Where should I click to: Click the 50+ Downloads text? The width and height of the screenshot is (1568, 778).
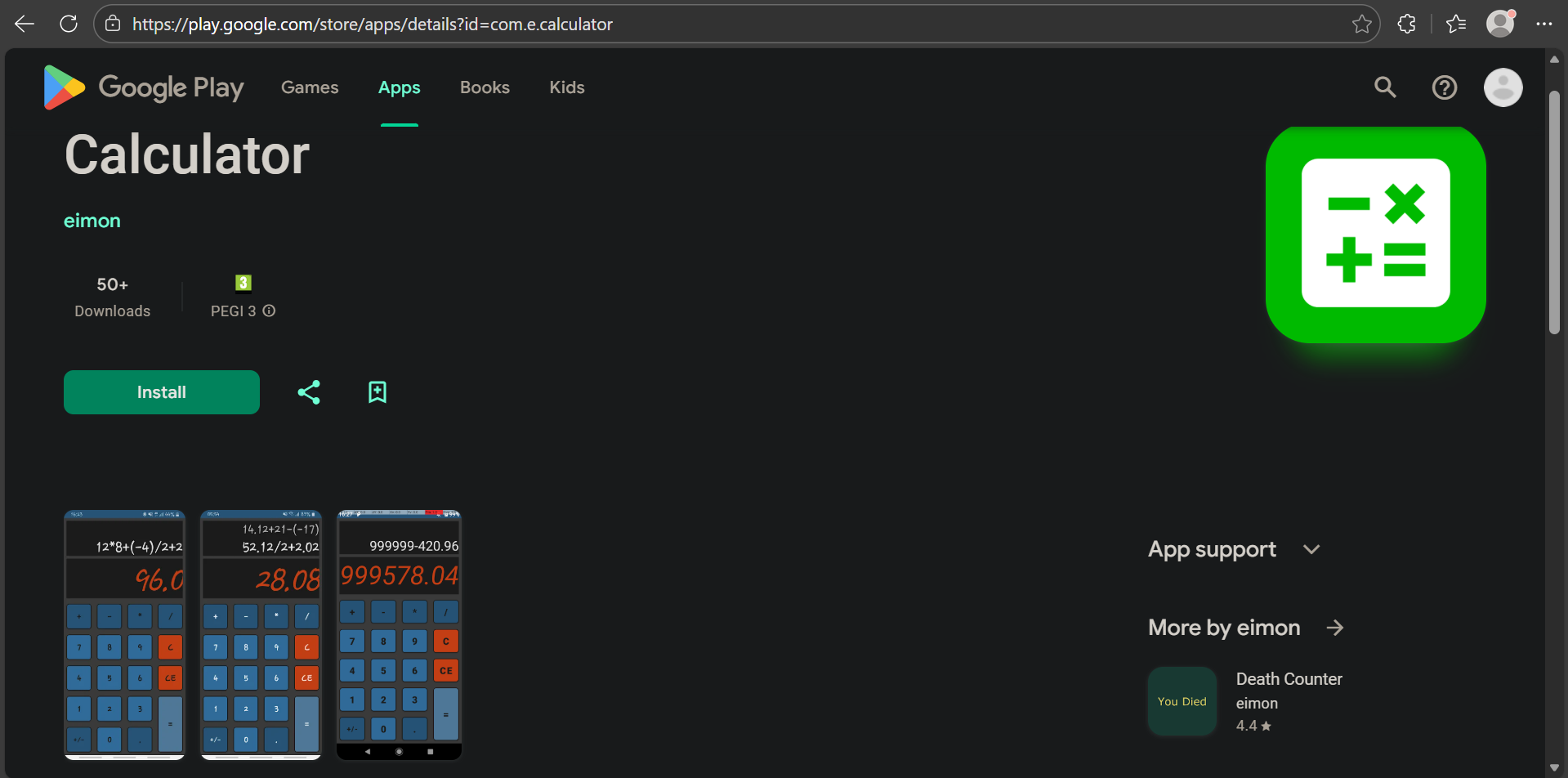(113, 297)
